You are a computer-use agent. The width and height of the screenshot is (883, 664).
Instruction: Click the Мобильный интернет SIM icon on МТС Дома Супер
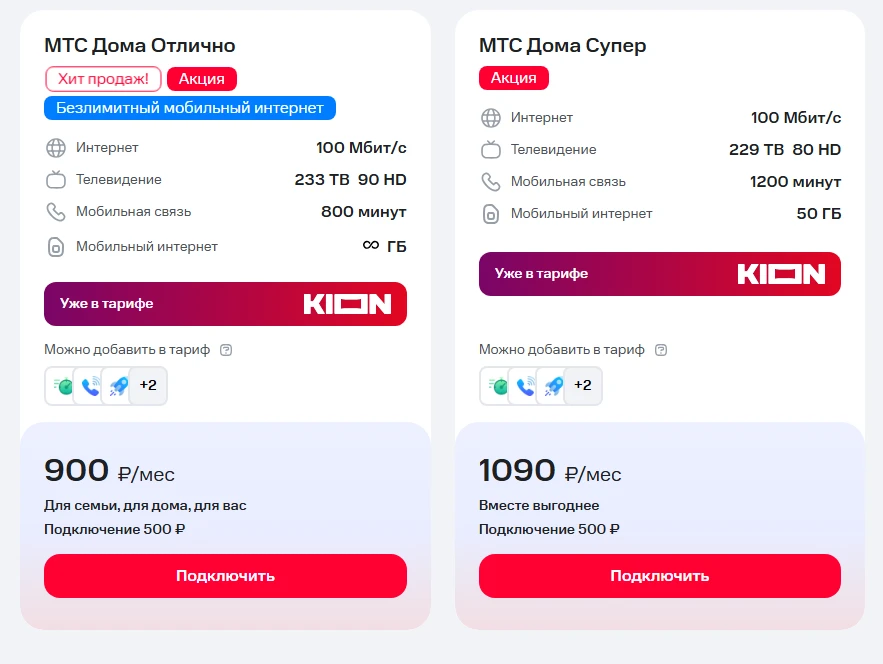tap(490, 213)
